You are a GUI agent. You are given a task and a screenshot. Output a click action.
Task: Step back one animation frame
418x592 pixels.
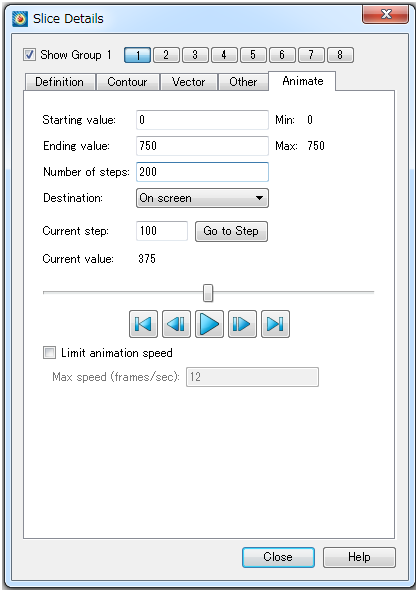click(176, 324)
